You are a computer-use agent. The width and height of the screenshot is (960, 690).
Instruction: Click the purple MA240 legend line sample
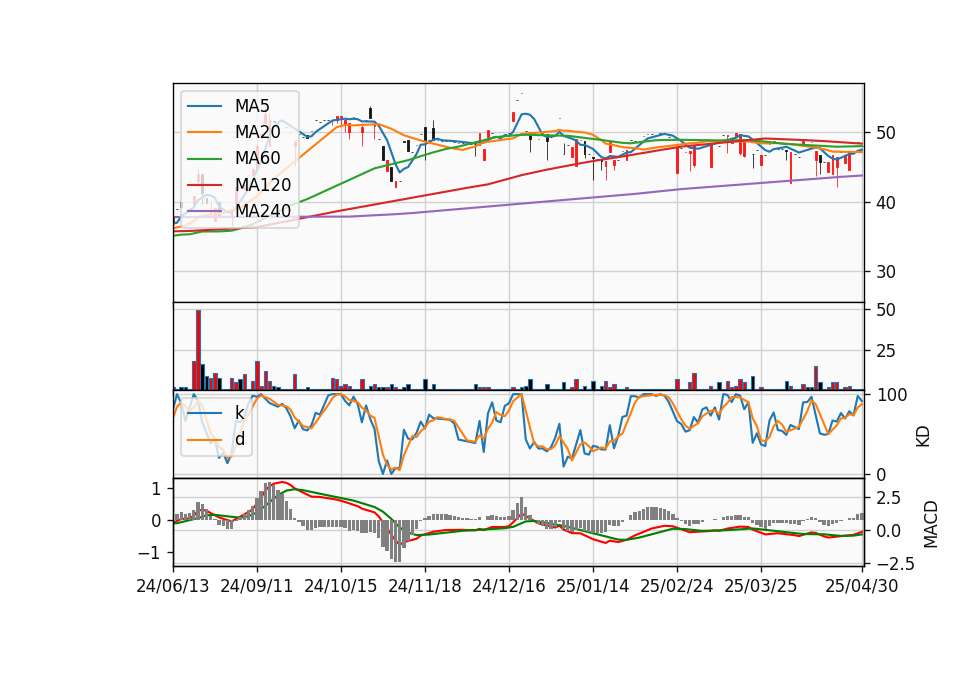click(x=204, y=211)
